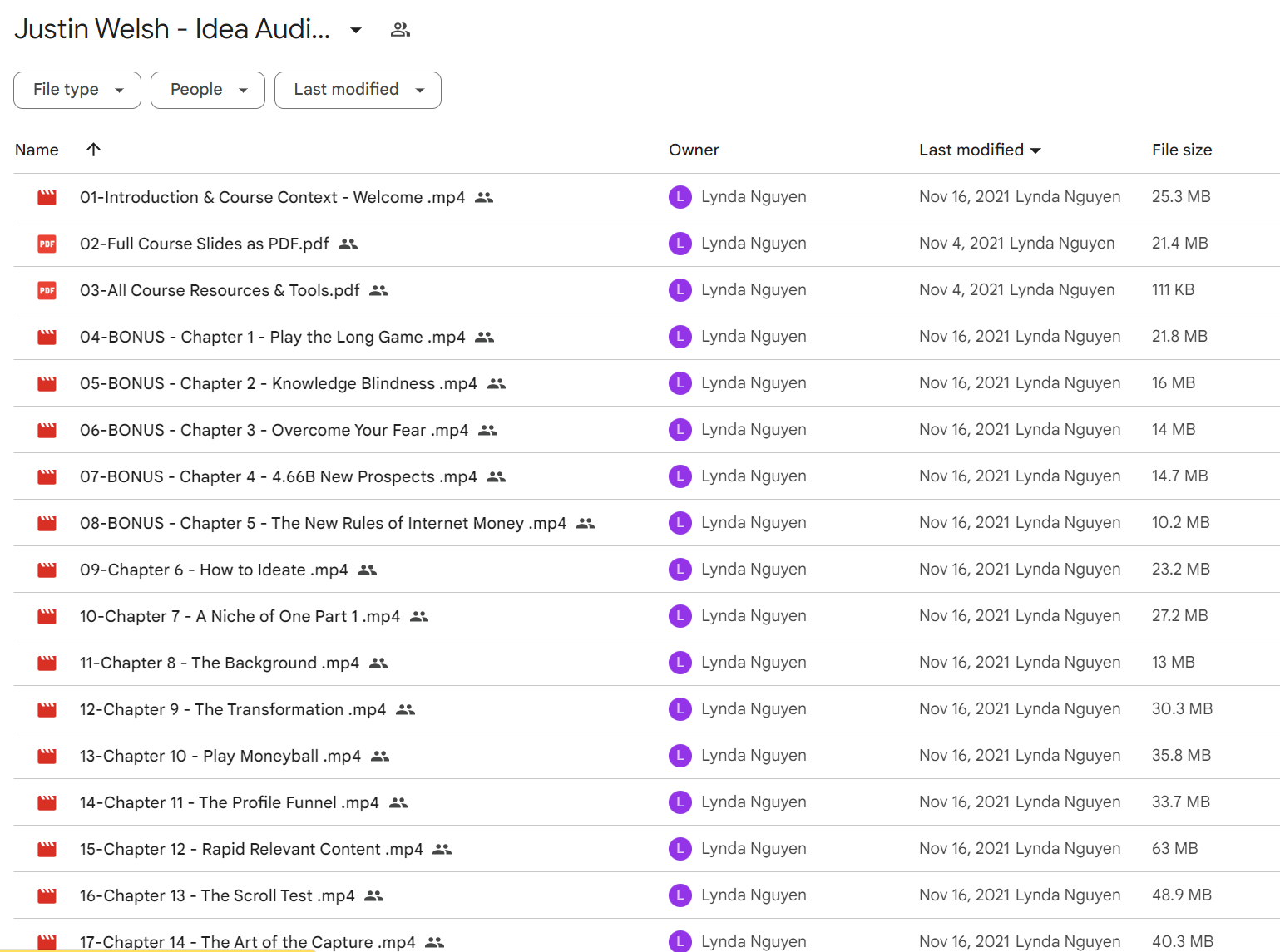
Task: Click shared icon next to Rapid Relevant Content
Action: [x=442, y=850]
